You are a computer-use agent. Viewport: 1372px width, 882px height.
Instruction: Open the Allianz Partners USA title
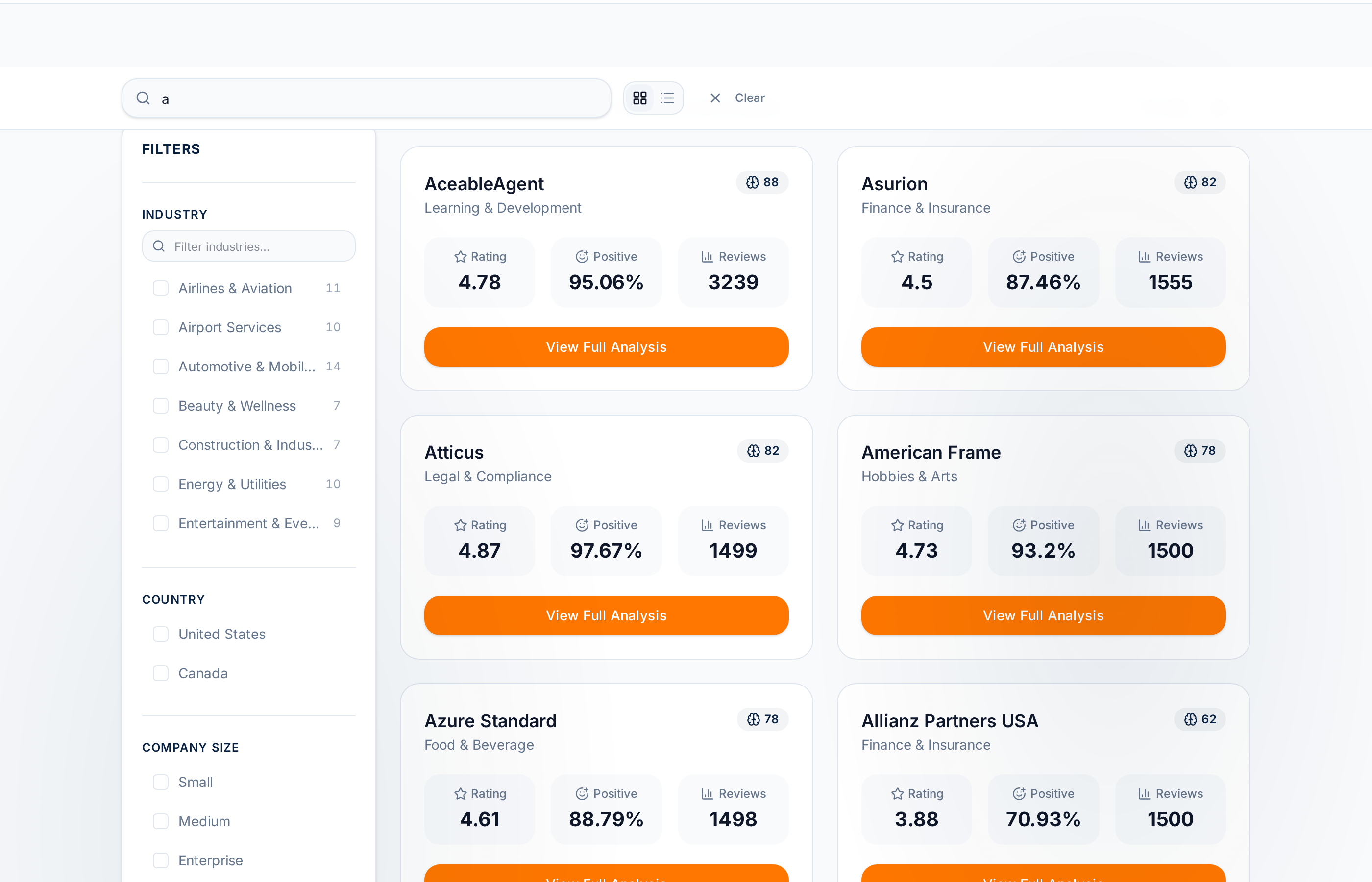tap(950, 721)
